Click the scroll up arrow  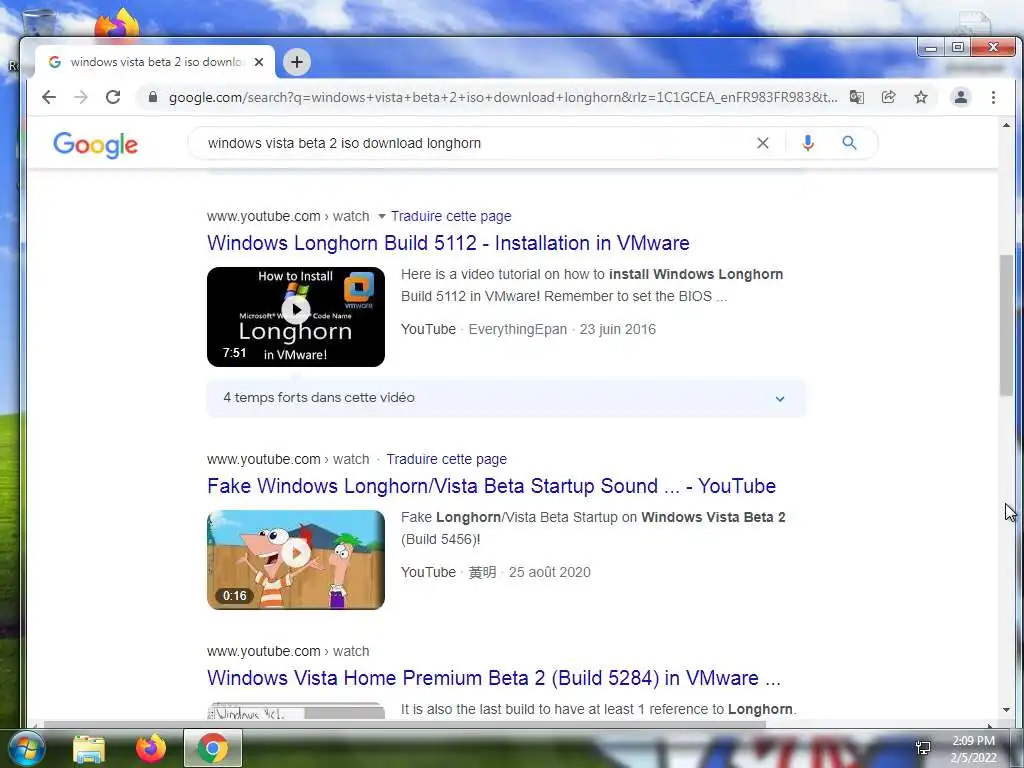(1006, 125)
